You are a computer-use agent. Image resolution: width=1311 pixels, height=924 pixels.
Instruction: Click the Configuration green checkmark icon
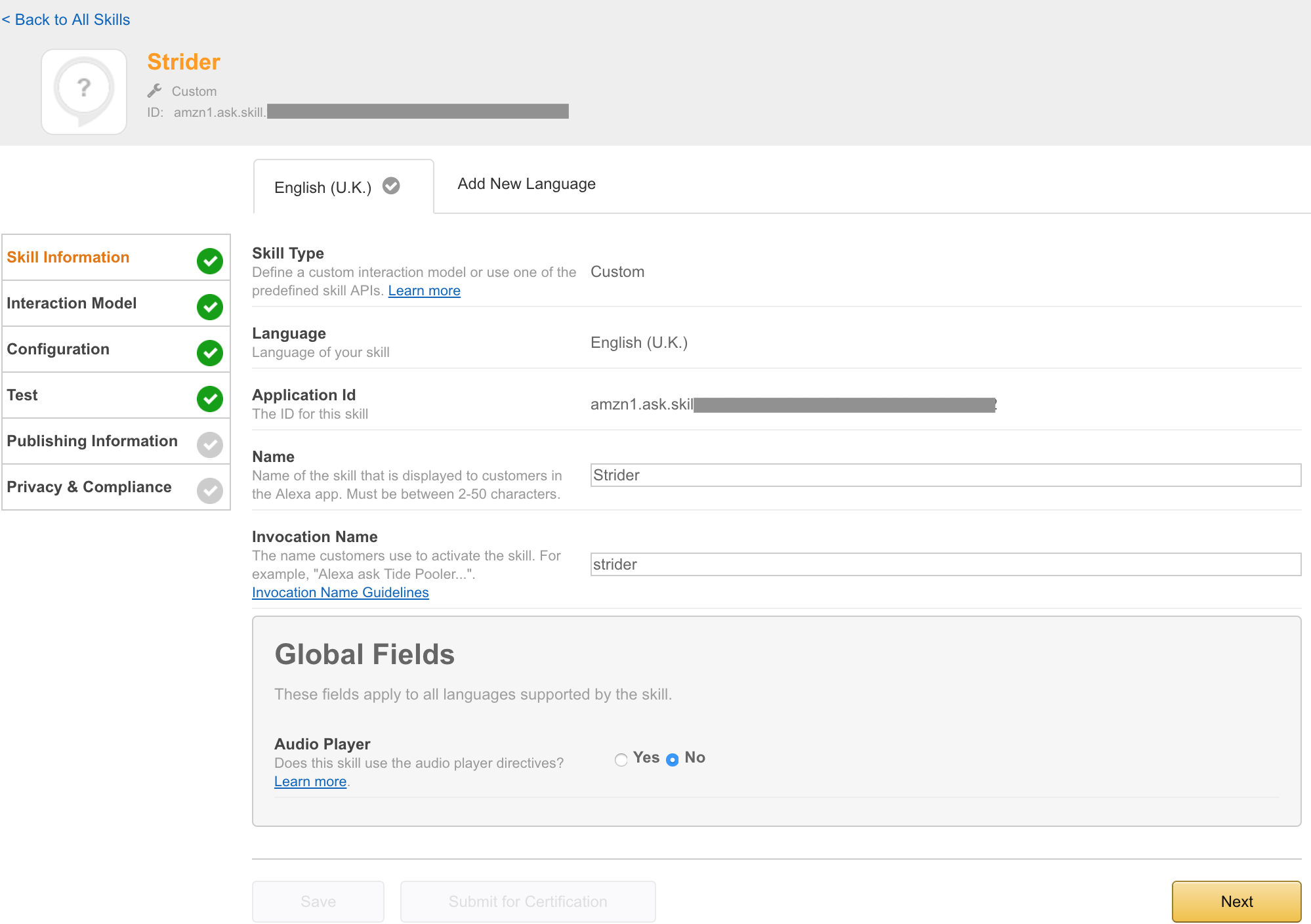point(209,350)
